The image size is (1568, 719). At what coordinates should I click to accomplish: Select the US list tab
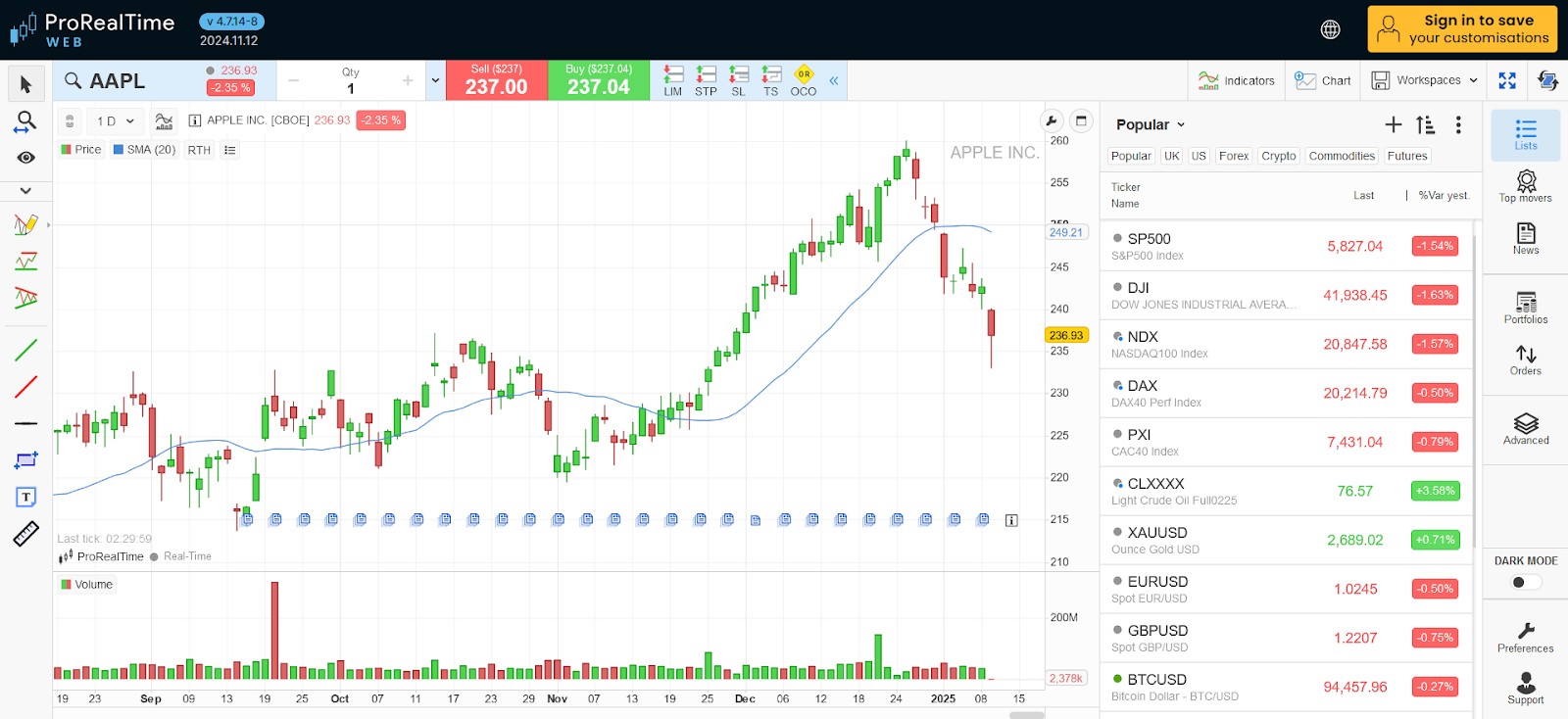tap(1199, 156)
